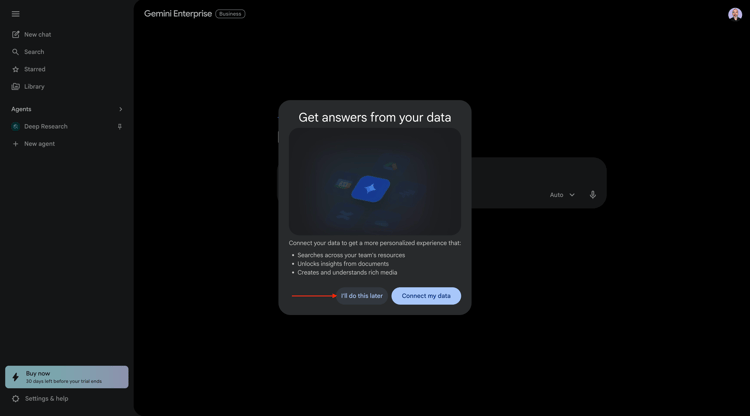Click the Gemini Enterprise title
The width and height of the screenshot is (750, 416).
point(178,14)
